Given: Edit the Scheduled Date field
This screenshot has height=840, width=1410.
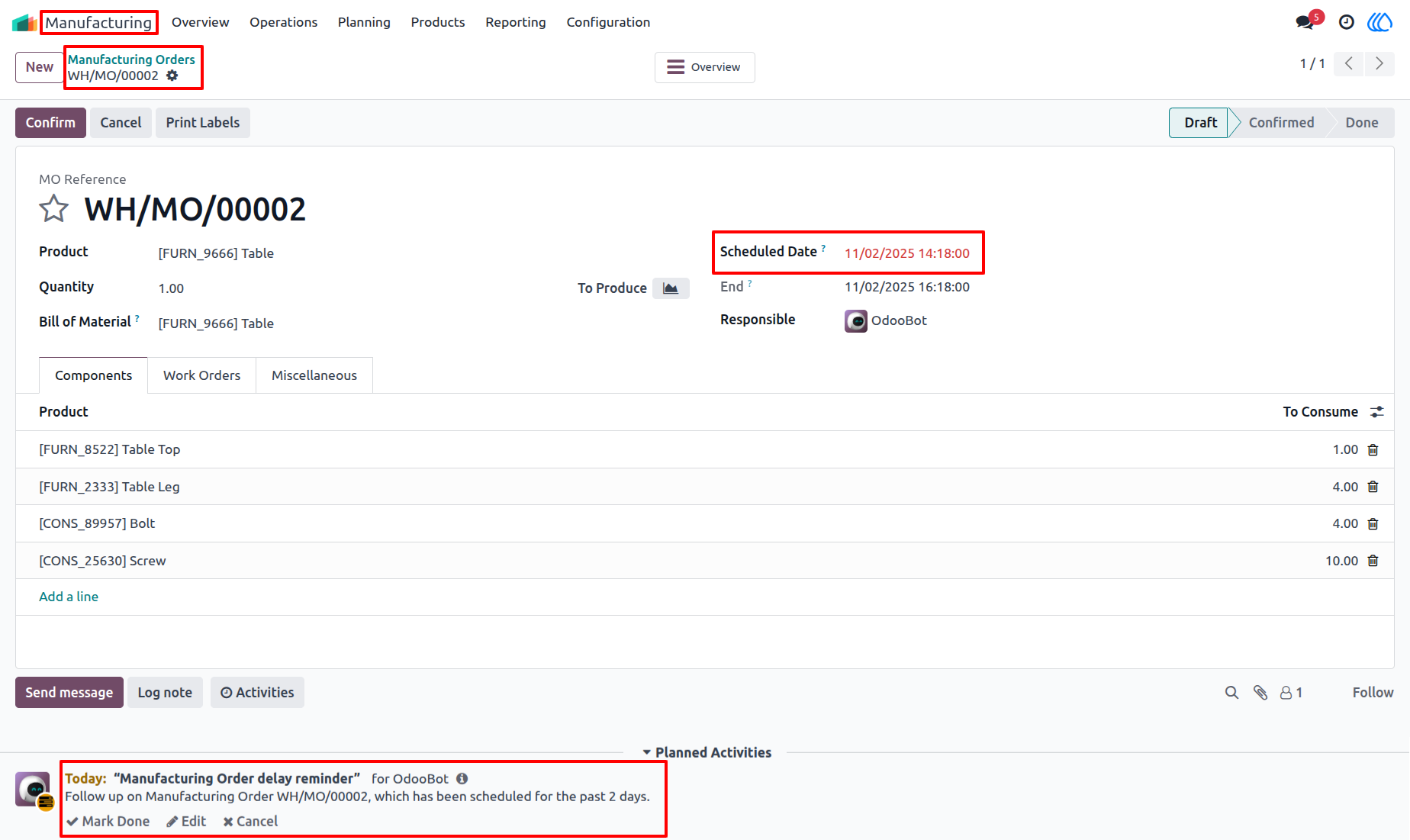Looking at the screenshot, I should 907,253.
